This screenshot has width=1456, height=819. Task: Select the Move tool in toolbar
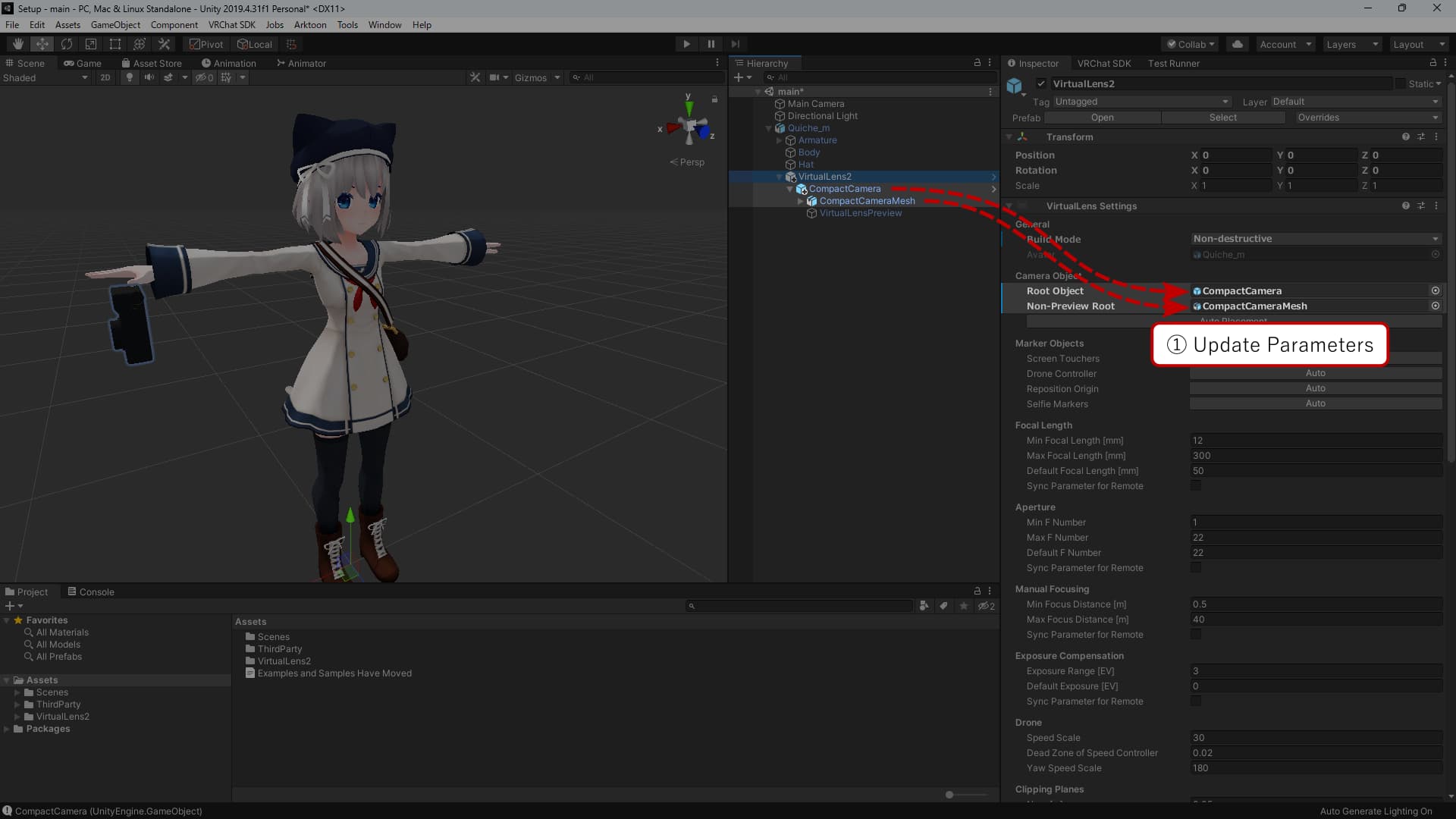click(x=42, y=44)
